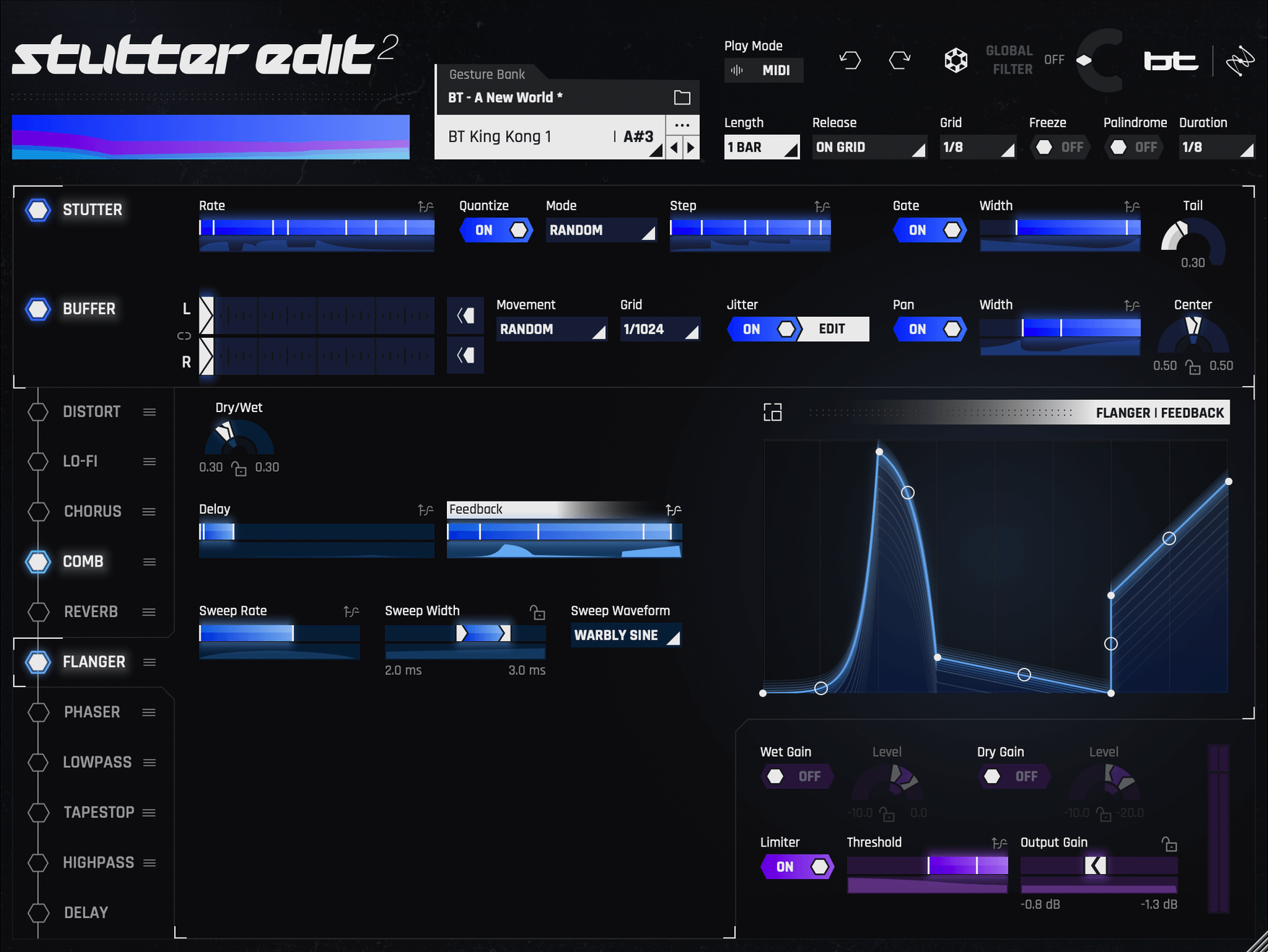Click the left buffer reverse icon

tap(466, 315)
